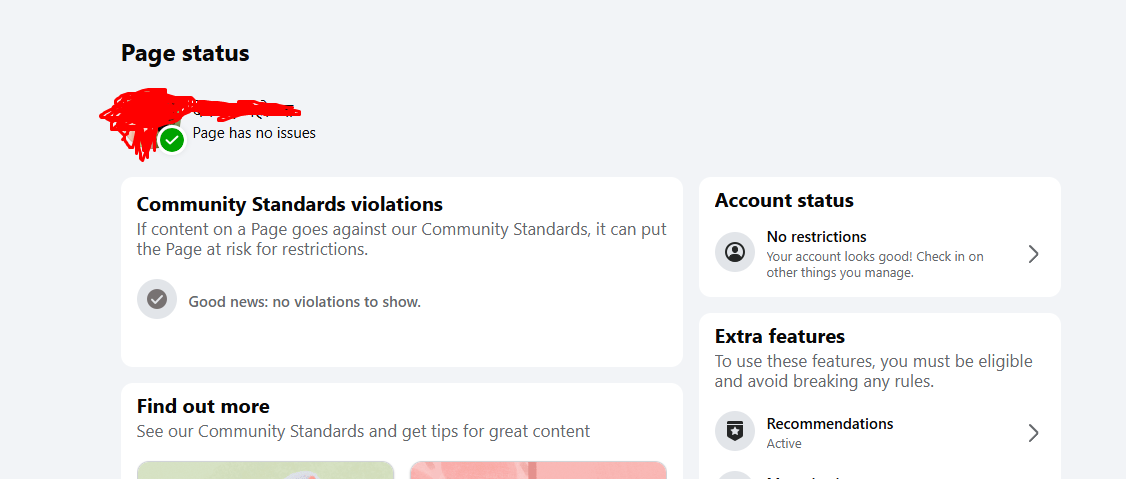Click Good news: no violations to show text

click(x=304, y=302)
